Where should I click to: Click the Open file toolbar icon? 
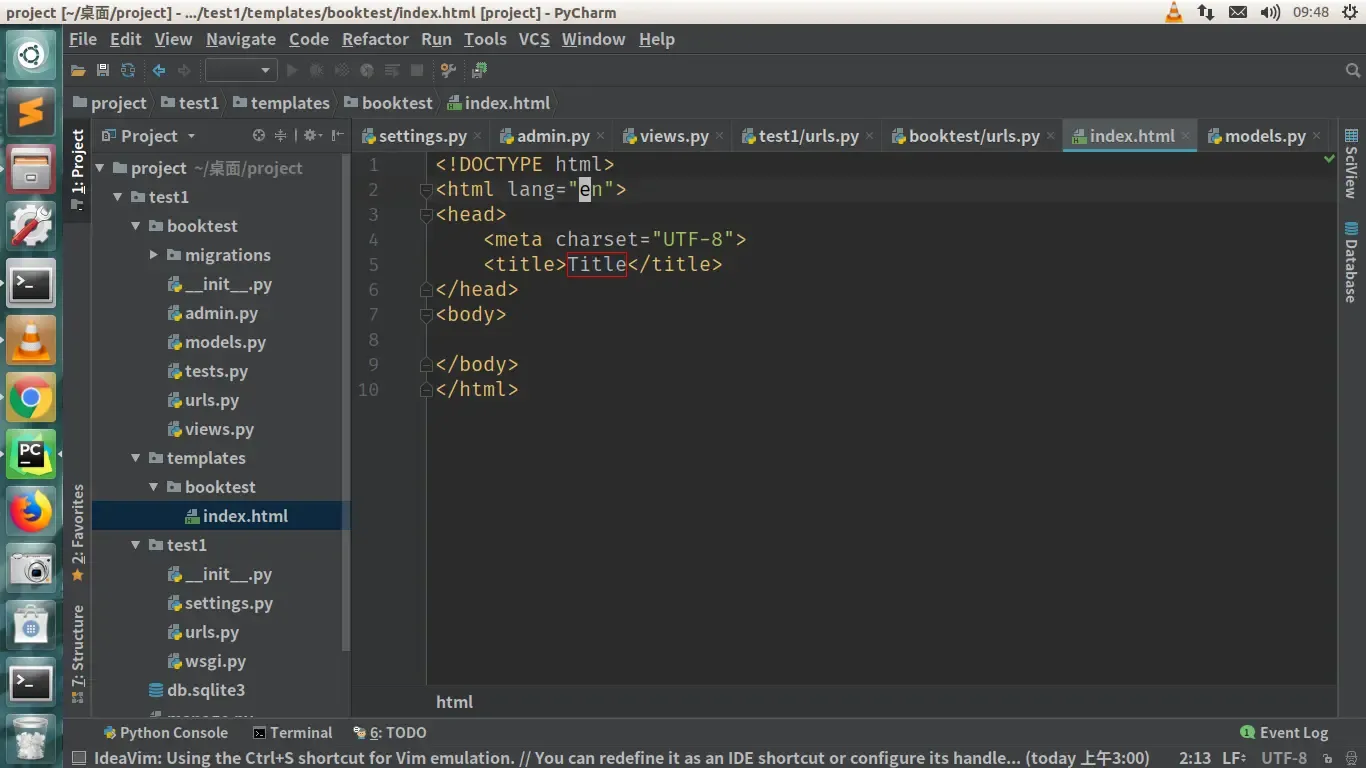(x=78, y=71)
